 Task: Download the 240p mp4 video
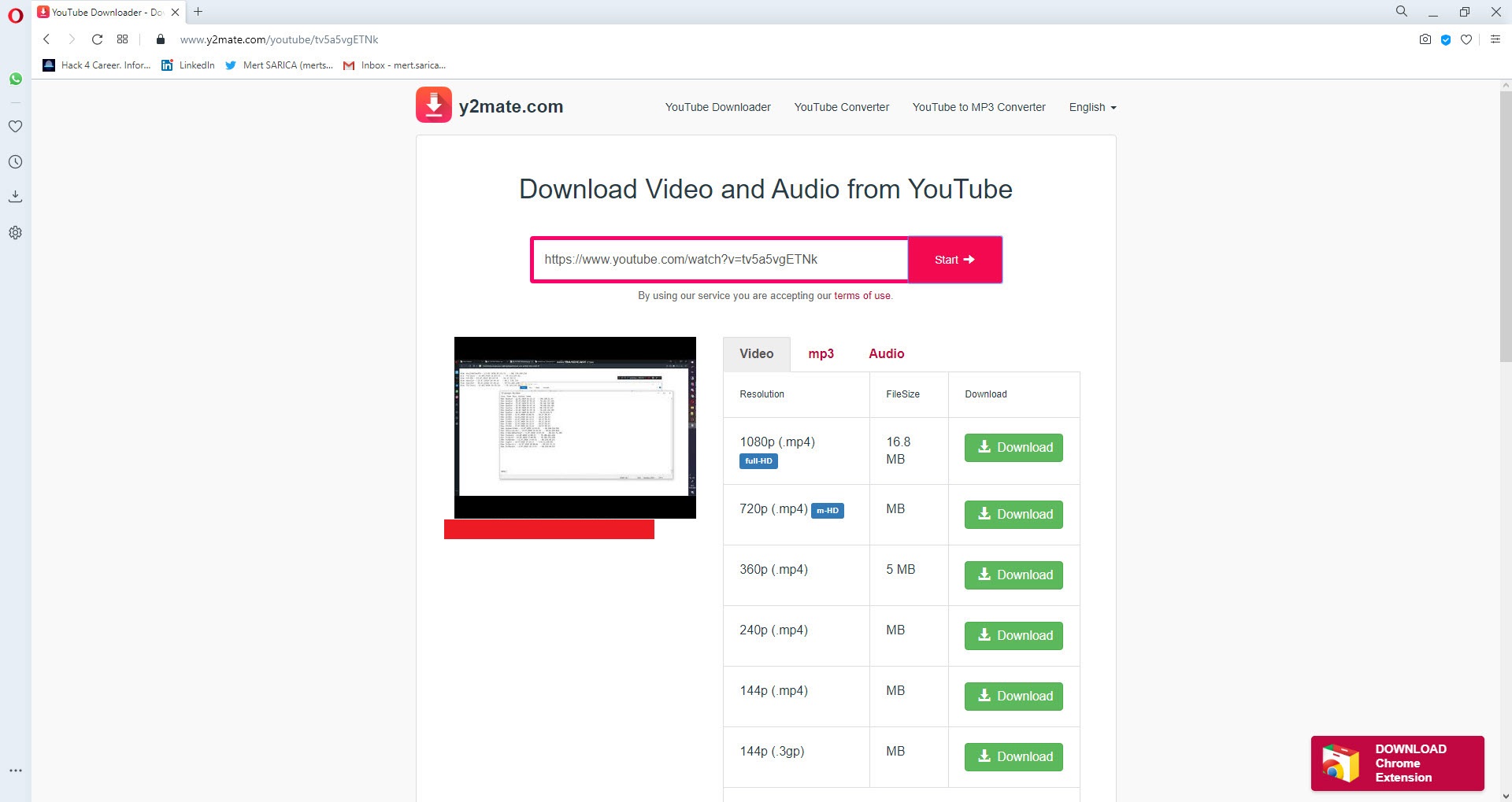1014,636
